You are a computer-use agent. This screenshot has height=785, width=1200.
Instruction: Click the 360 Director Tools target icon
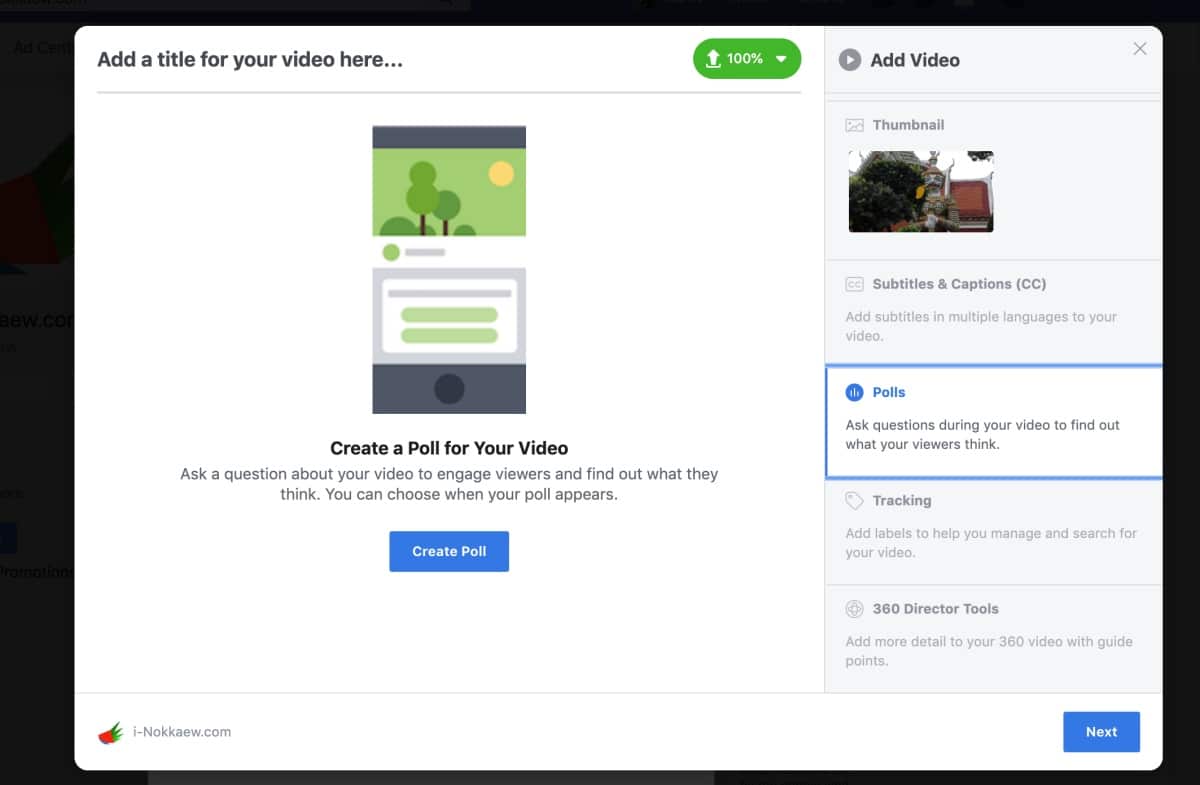click(x=854, y=608)
